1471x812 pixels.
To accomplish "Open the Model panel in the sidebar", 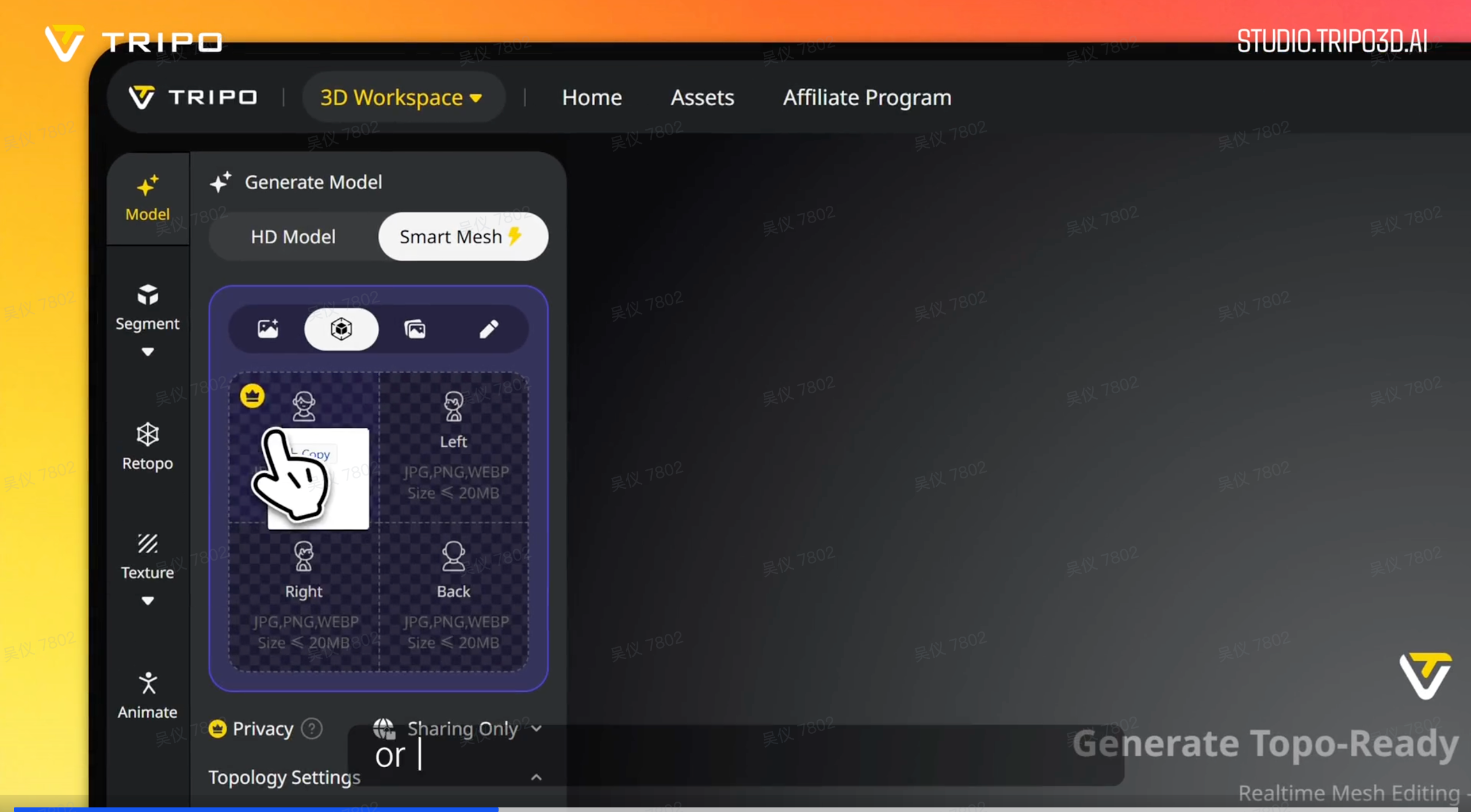I will [x=148, y=198].
